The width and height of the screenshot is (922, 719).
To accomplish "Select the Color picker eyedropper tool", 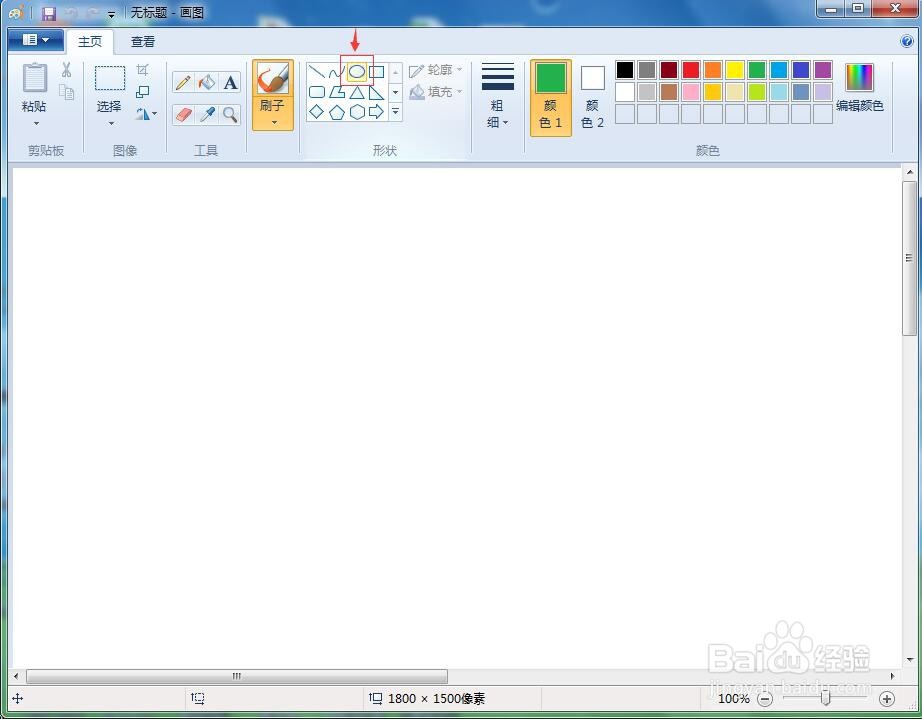I will [x=206, y=114].
